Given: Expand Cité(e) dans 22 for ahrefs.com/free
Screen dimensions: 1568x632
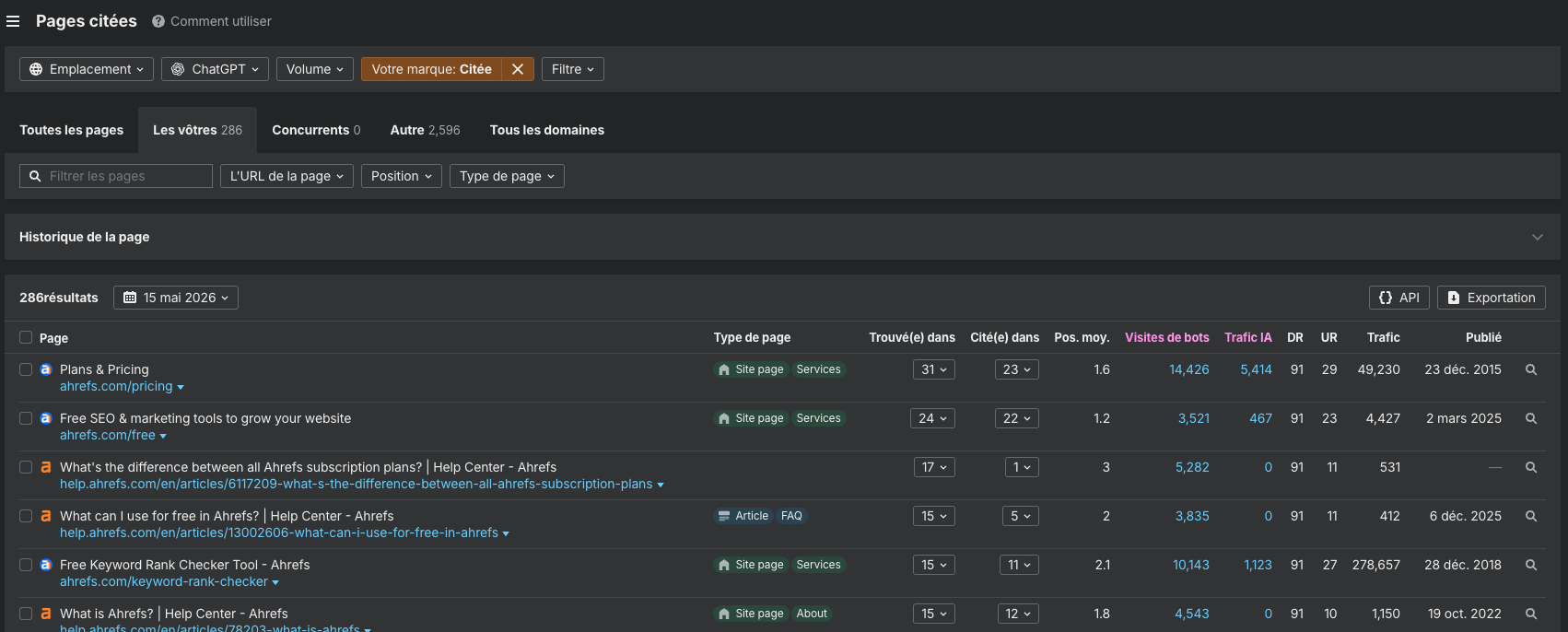Looking at the screenshot, I should coord(1017,418).
